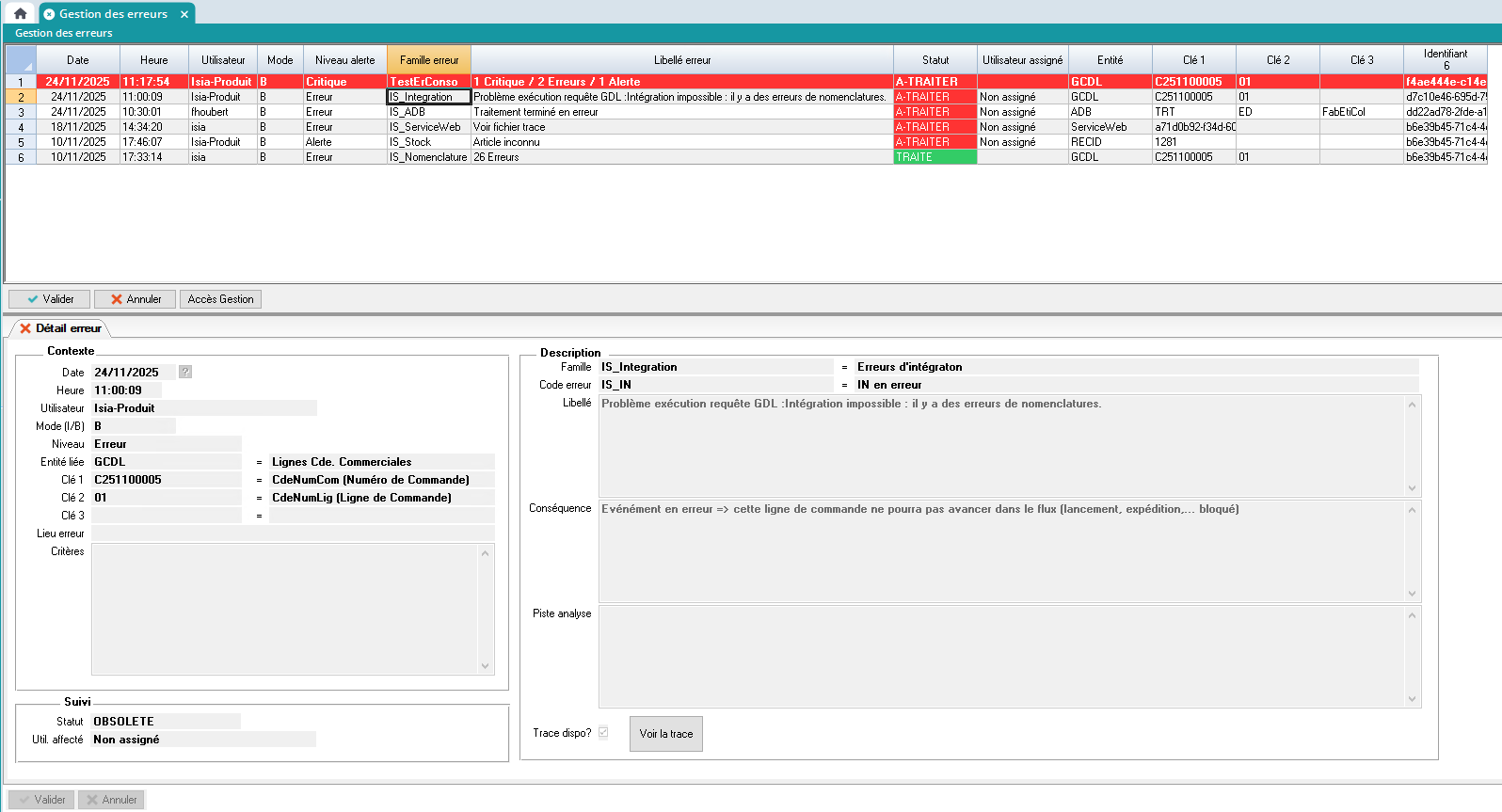The image size is (1502, 812).
Task: Click the question mark beside the Date field
Action: (x=185, y=372)
